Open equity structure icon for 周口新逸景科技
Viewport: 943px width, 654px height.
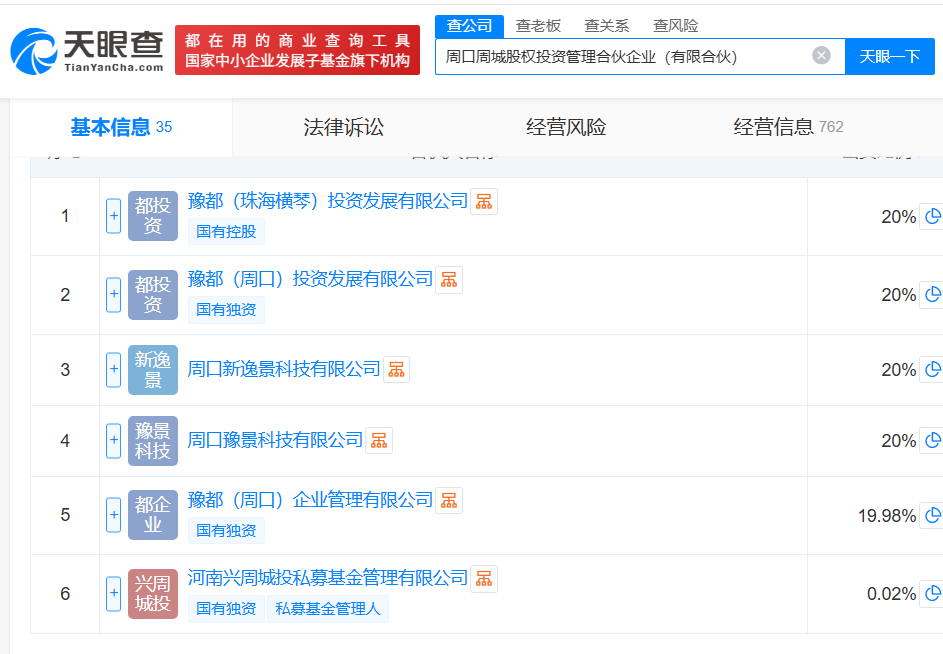(x=396, y=369)
